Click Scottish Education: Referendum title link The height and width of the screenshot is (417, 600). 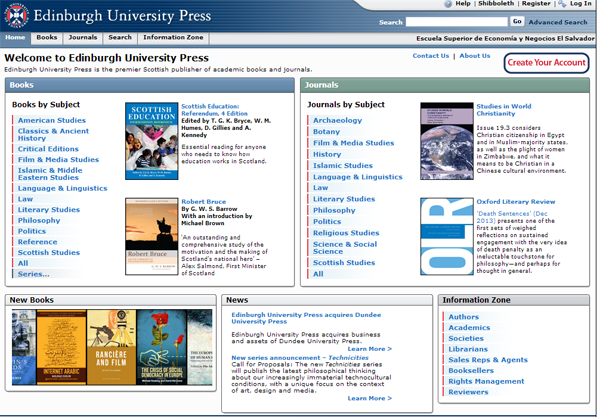tap(214, 110)
